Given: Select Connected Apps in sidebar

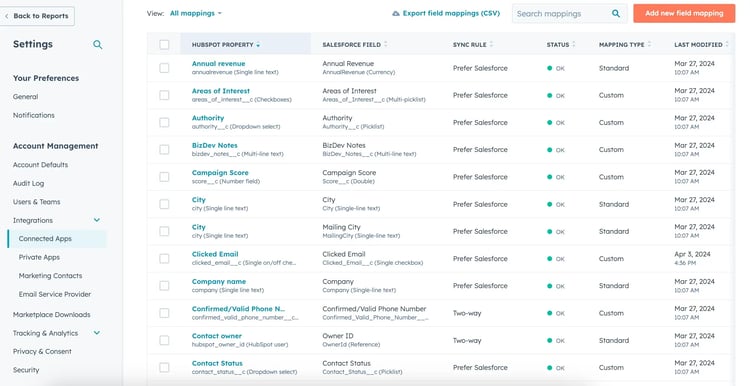Looking at the screenshot, I should [57, 239].
